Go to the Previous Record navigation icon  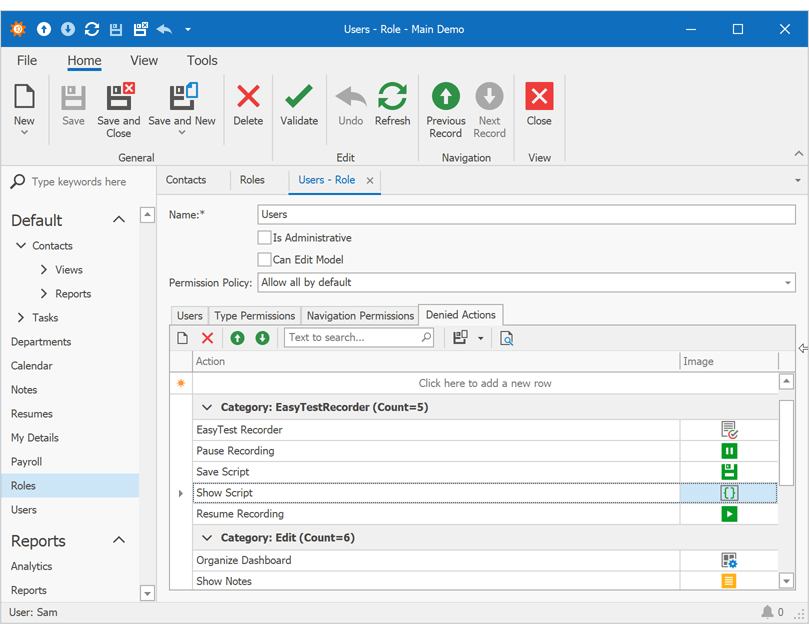click(445, 105)
